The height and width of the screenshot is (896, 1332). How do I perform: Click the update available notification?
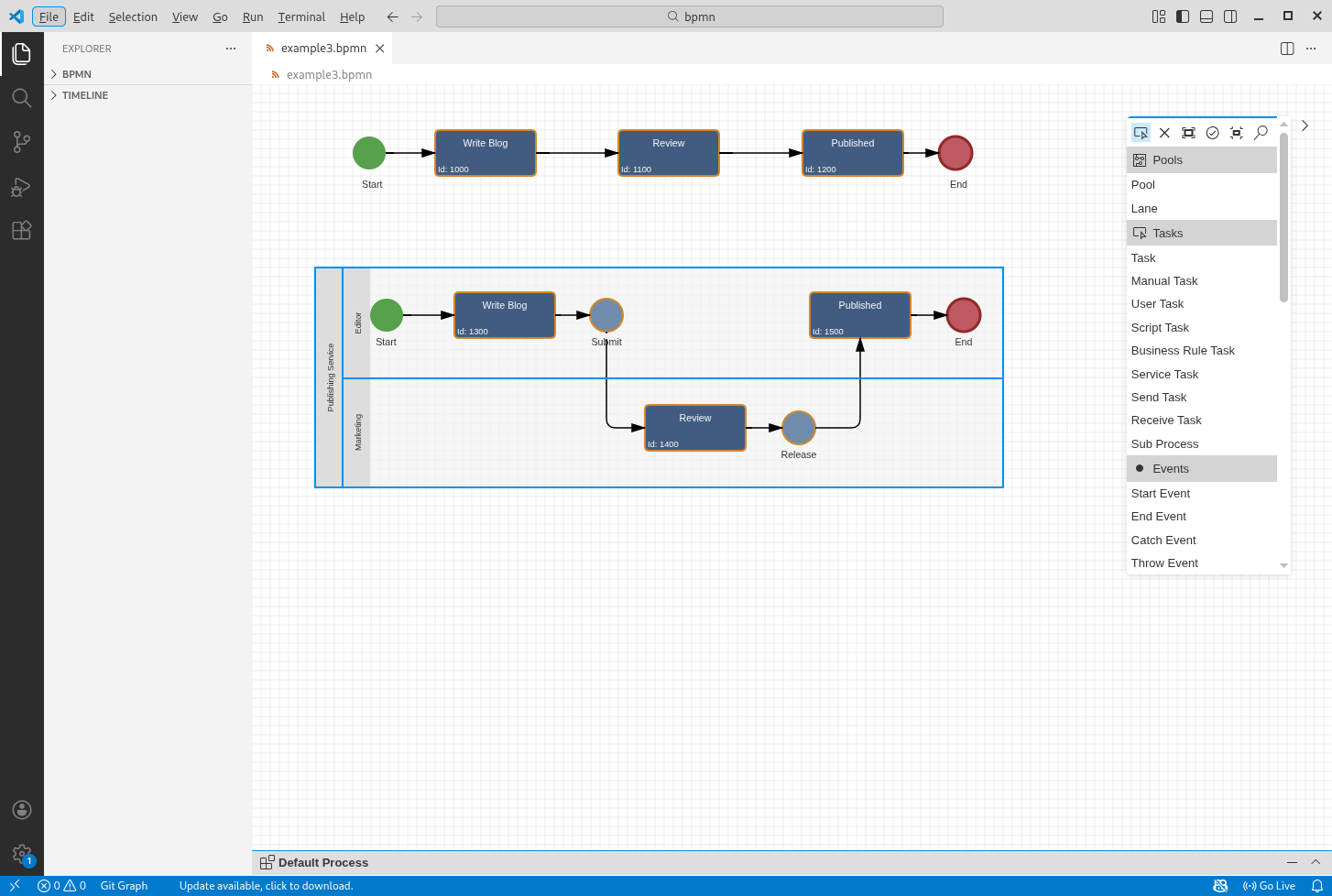[266, 886]
